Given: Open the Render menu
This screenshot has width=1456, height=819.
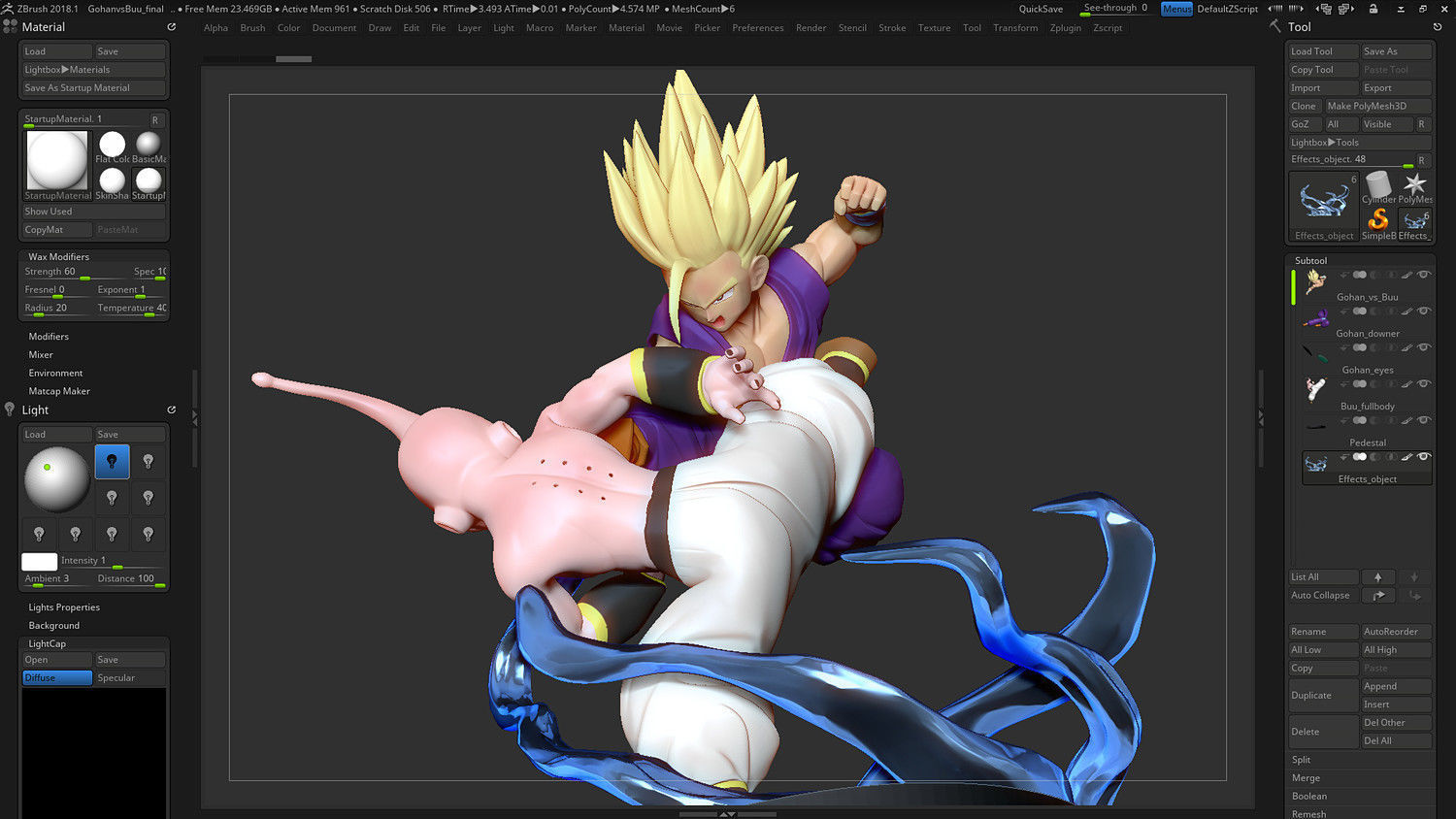Looking at the screenshot, I should 811,28.
